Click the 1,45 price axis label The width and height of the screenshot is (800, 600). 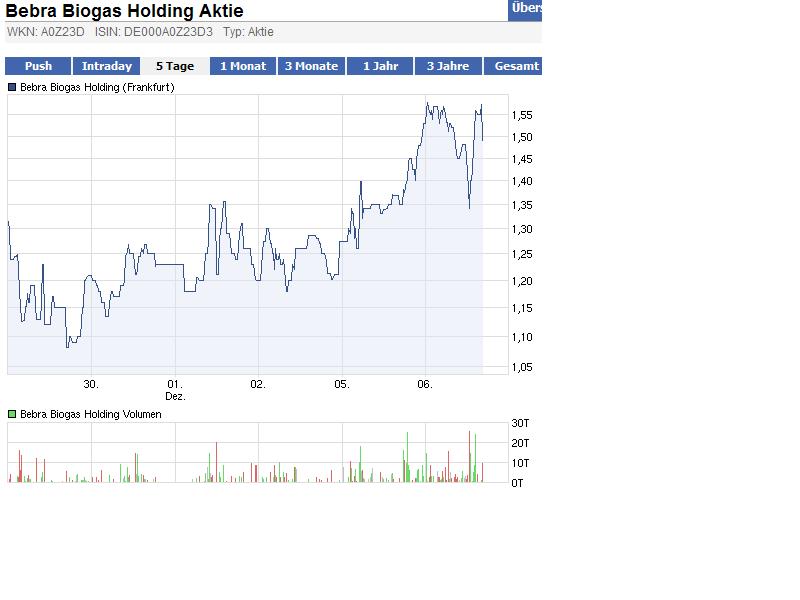pos(522,160)
